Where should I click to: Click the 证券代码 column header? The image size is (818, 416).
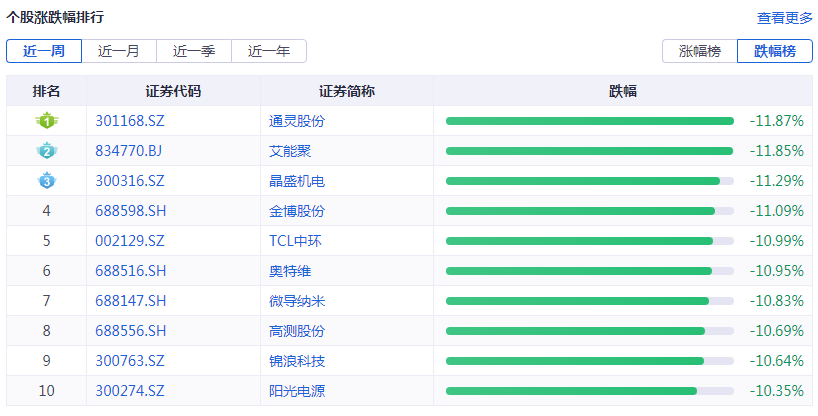click(173, 91)
